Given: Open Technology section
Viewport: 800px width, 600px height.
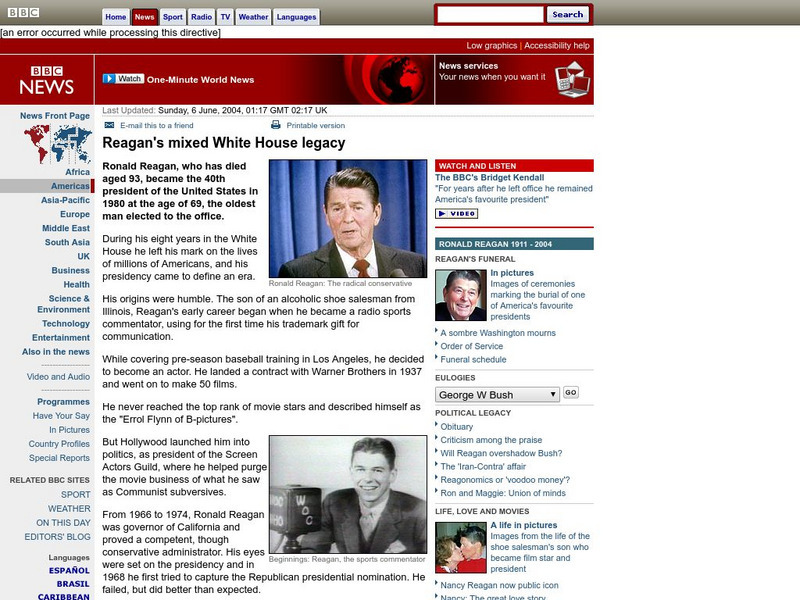Looking at the screenshot, I should 66,323.
